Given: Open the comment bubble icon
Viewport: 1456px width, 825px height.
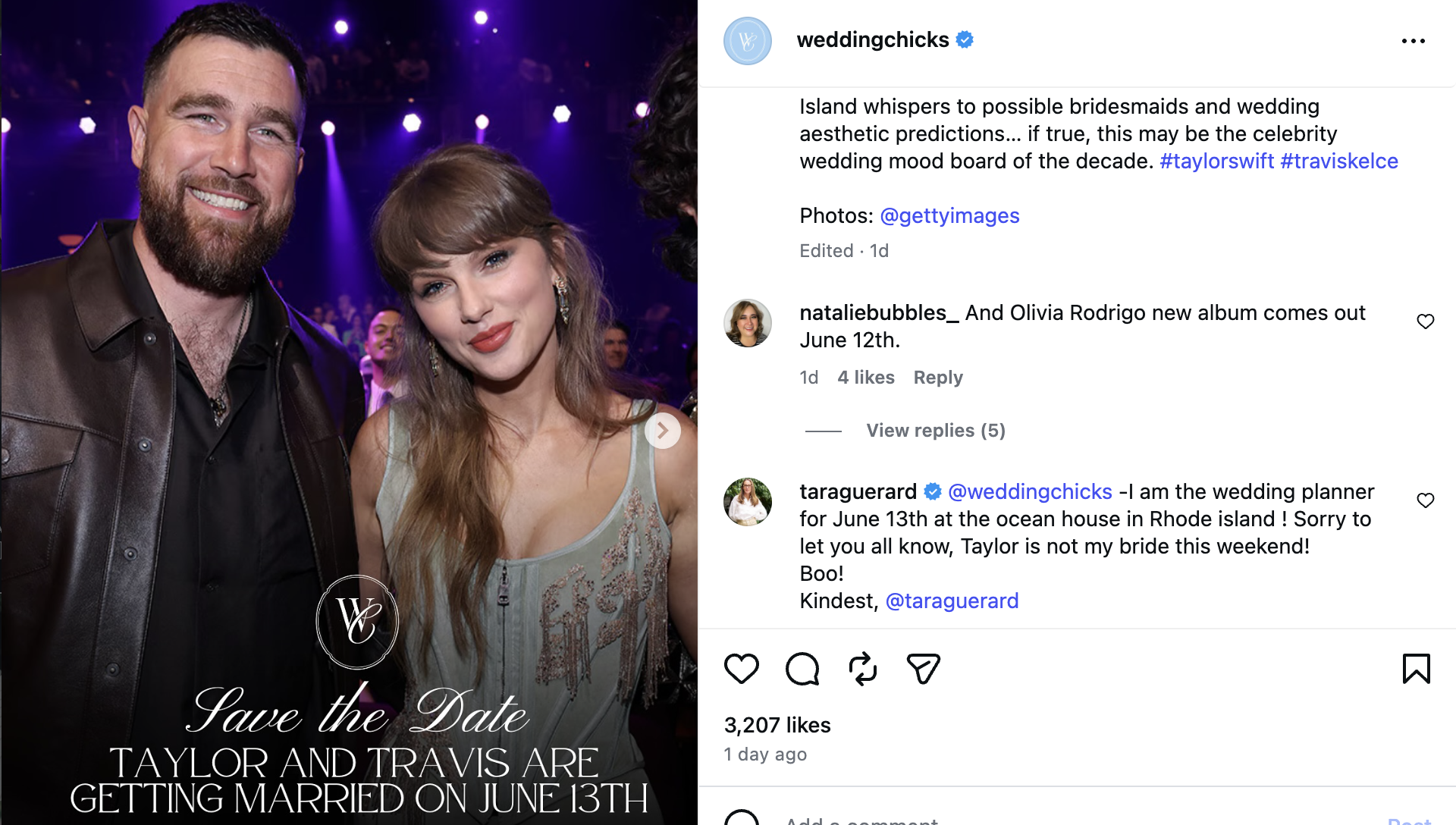Looking at the screenshot, I should 802,668.
